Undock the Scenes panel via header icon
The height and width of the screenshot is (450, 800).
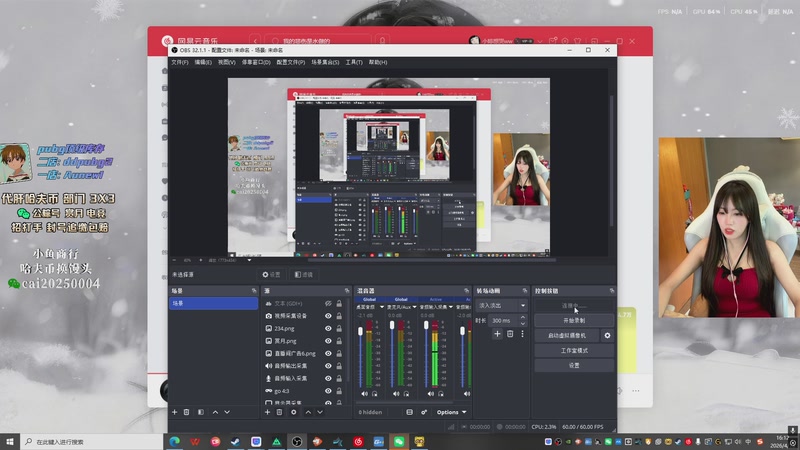tap(254, 291)
